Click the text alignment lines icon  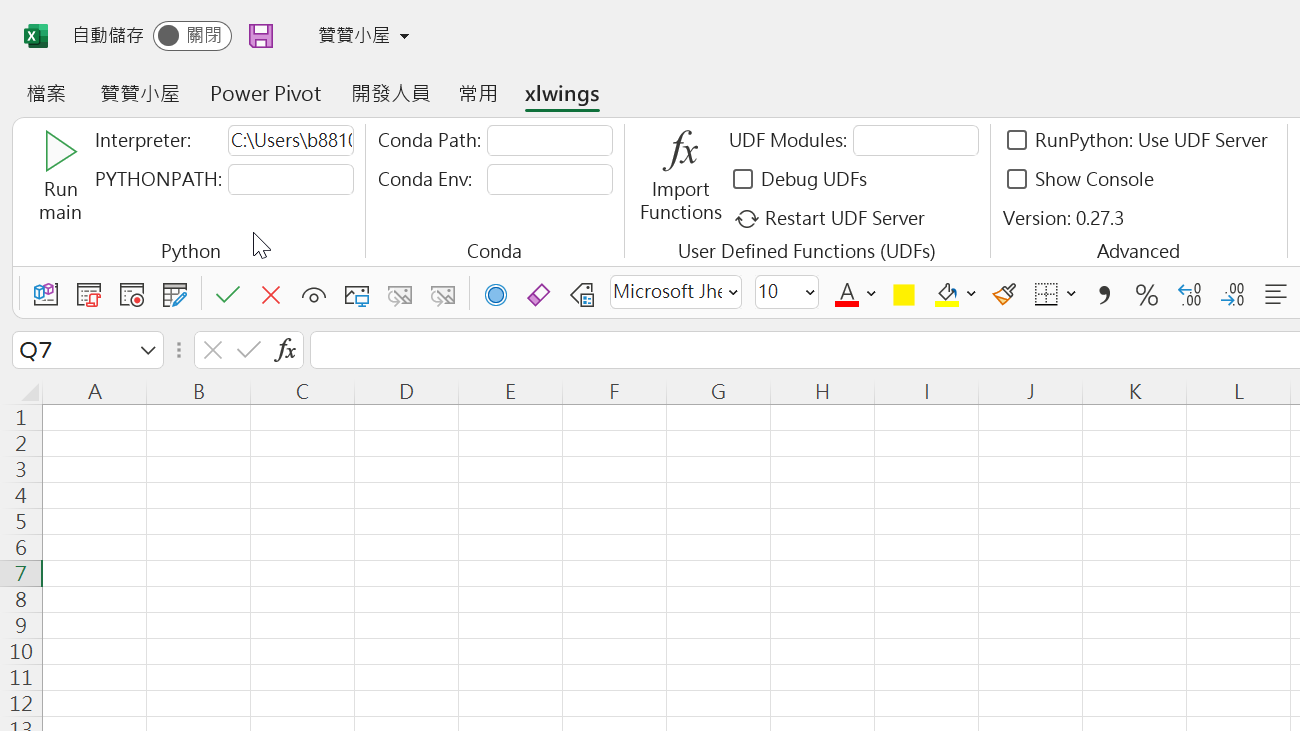(x=1275, y=294)
